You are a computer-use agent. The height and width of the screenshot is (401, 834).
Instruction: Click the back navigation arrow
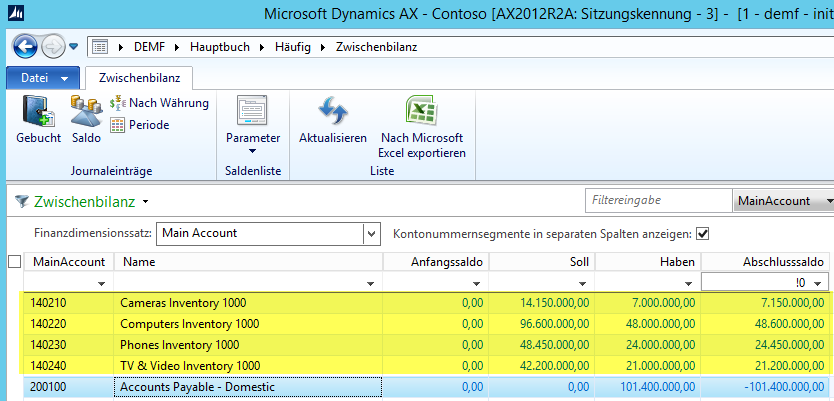click(x=25, y=46)
